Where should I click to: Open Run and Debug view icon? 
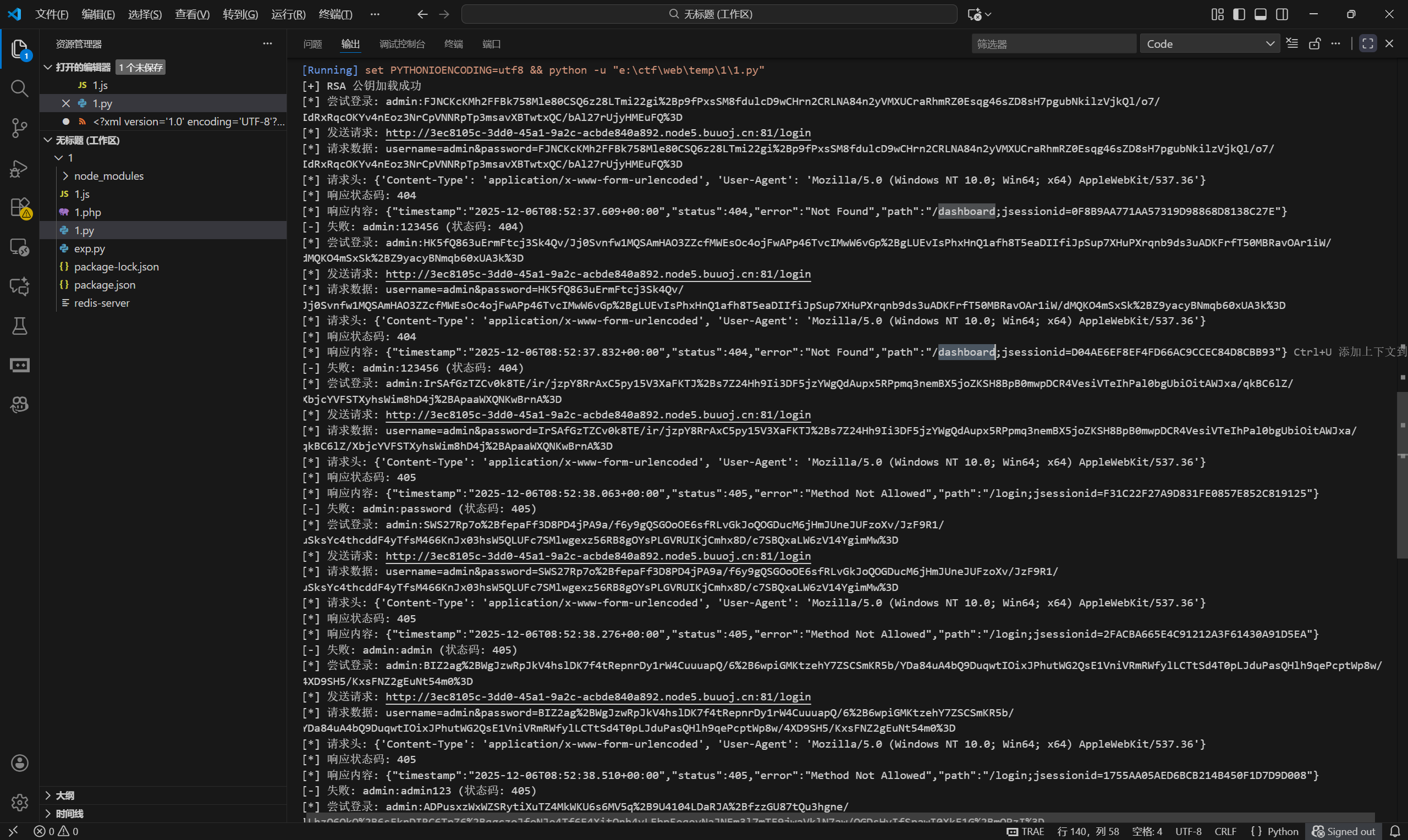(19, 168)
